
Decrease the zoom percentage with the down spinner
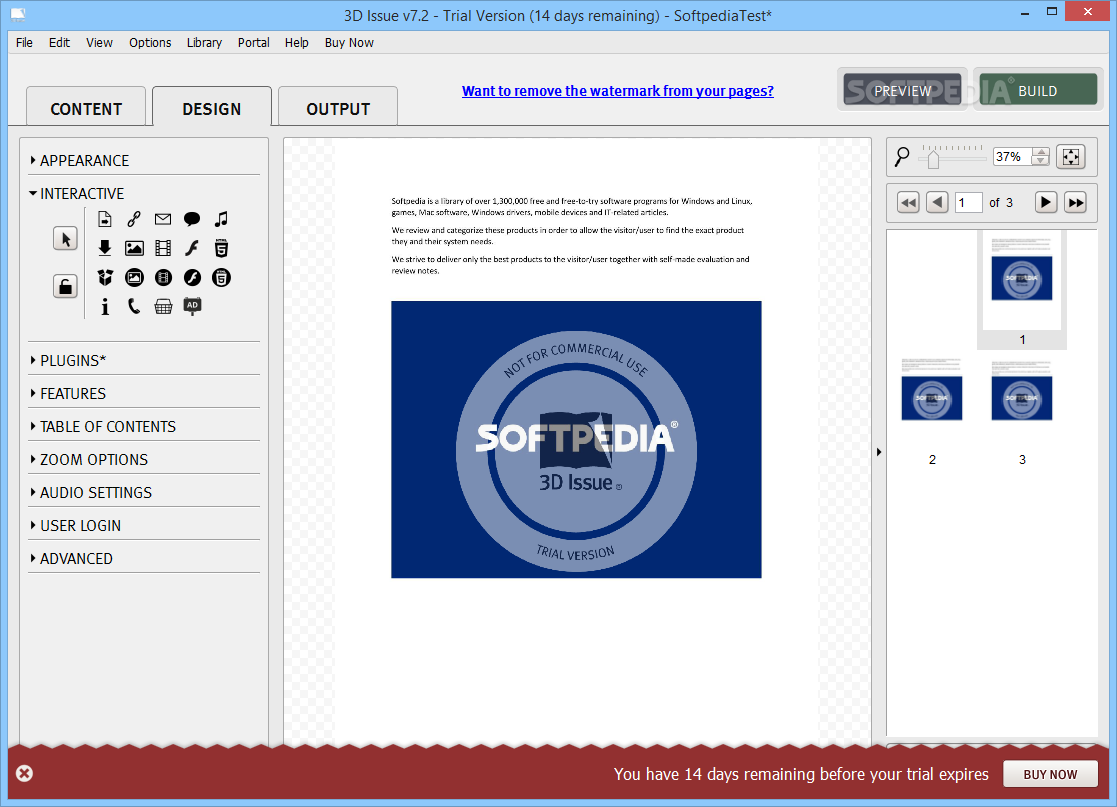click(x=1041, y=161)
